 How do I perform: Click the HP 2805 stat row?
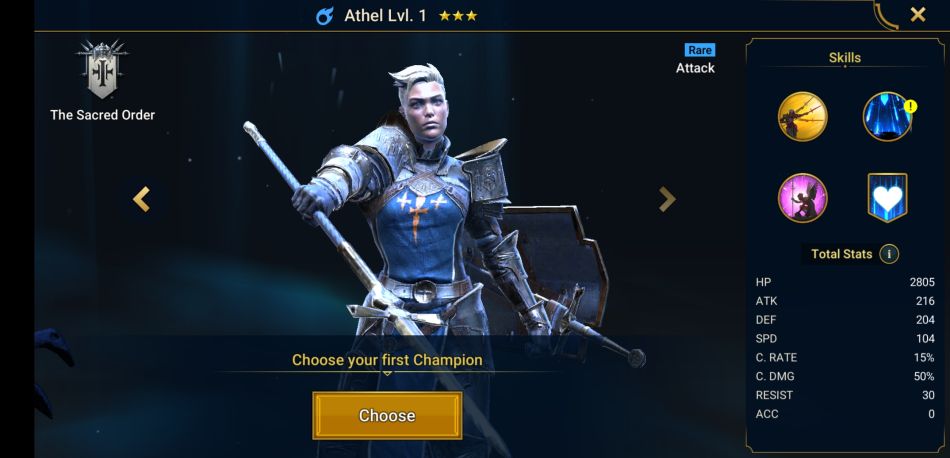[845, 282]
